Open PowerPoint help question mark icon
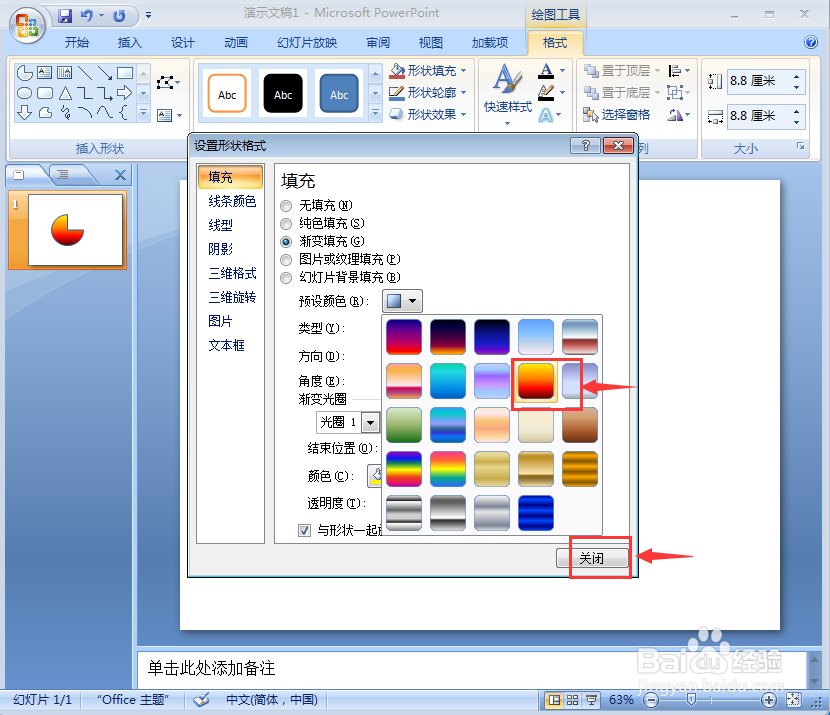The height and width of the screenshot is (715, 830). pos(811,42)
